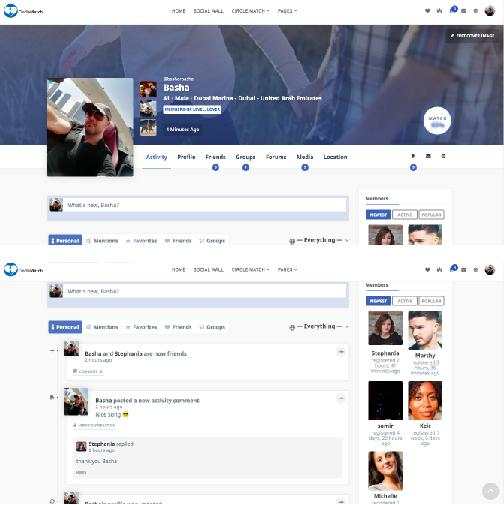Image resolution: width=504 pixels, height=505 pixels.
Task: Expand CIRCLE MATCH menu in the cover-photo page's header
Action: coord(250,11)
